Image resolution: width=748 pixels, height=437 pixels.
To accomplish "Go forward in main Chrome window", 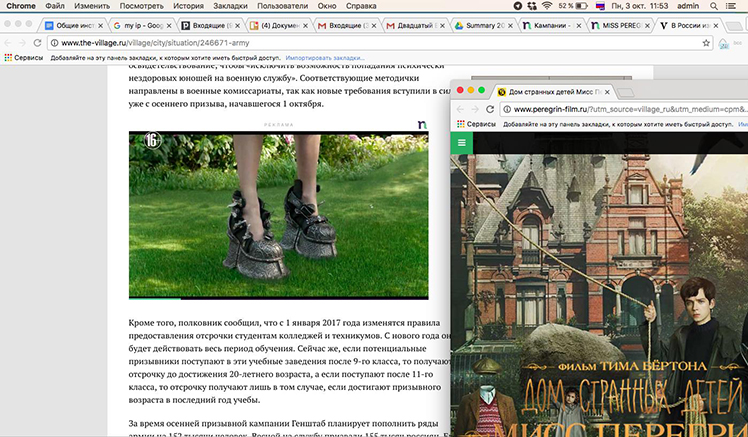I will pyautogui.click(x=22, y=43).
